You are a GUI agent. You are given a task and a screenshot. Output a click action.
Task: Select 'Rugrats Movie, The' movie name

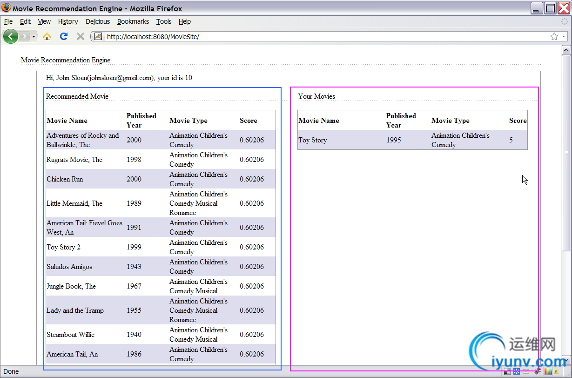(74, 159)
